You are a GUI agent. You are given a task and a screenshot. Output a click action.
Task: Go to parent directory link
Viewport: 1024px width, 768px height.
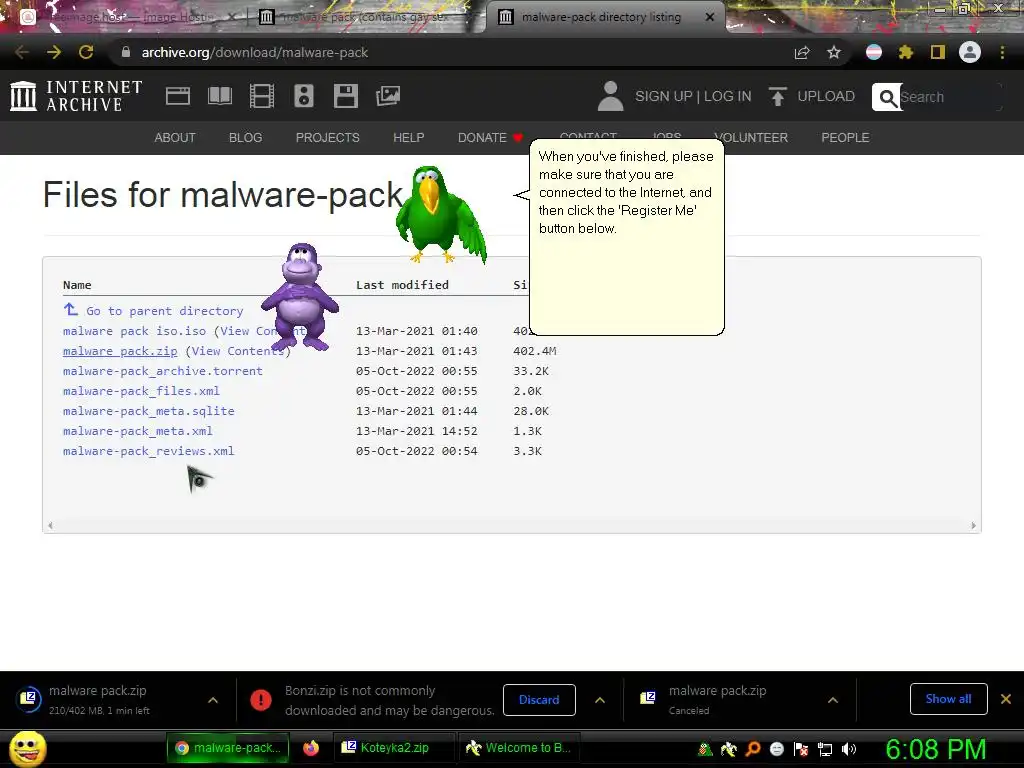point(165,311)
